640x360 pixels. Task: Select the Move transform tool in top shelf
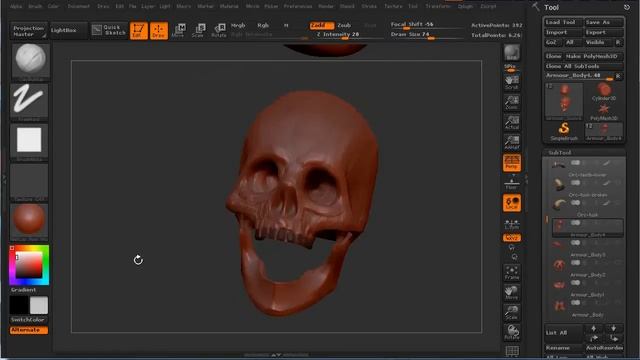point(178,31)
